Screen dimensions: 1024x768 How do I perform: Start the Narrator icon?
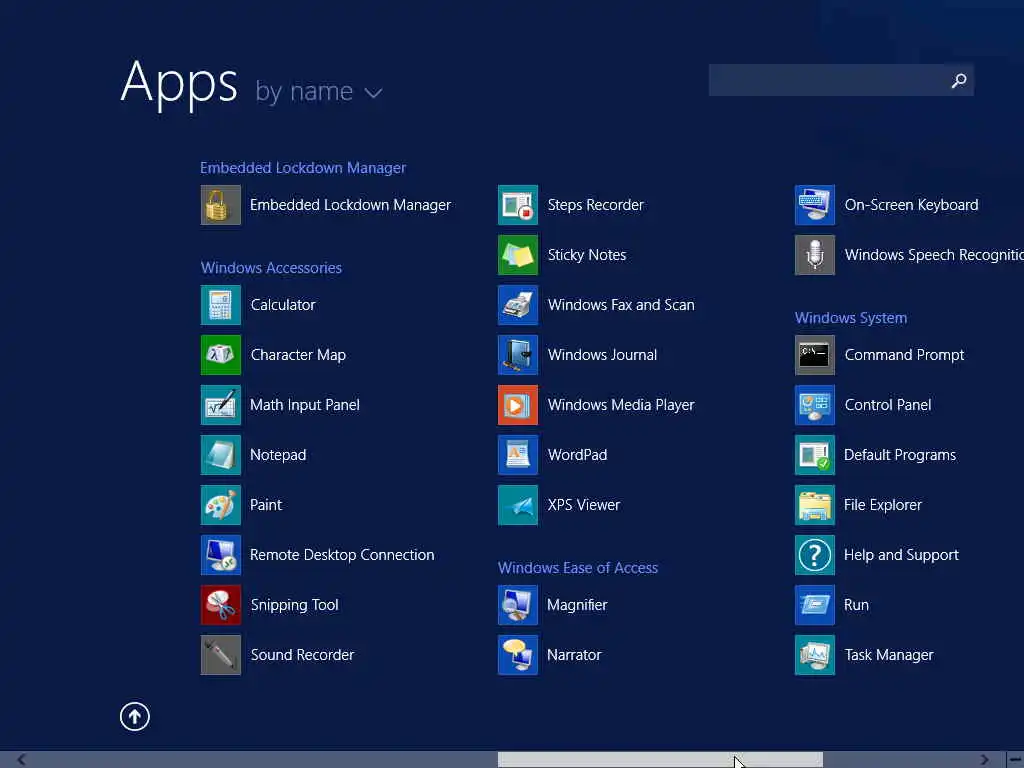(x=518, y=655)
